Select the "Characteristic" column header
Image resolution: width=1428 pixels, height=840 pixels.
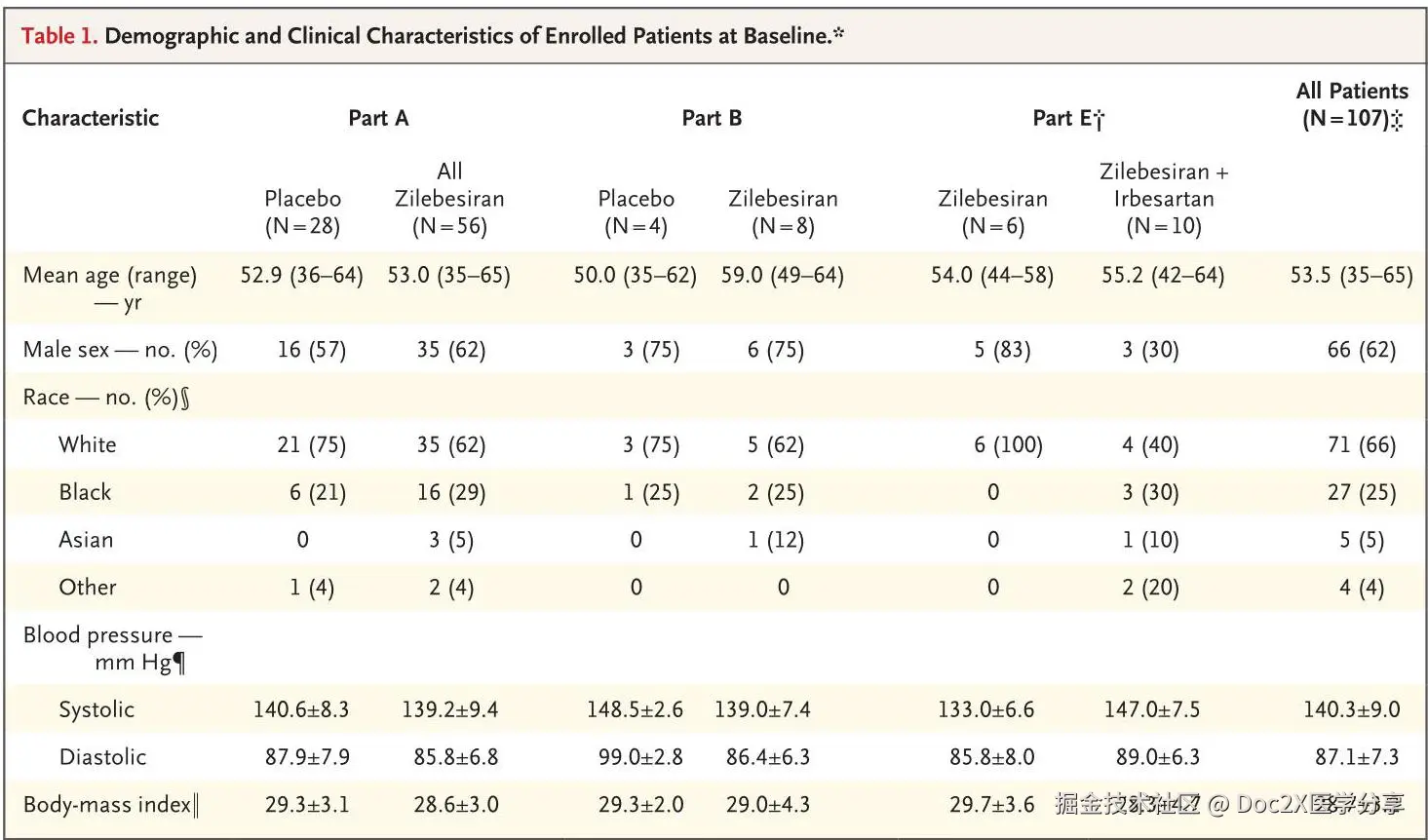click(91, 118)
